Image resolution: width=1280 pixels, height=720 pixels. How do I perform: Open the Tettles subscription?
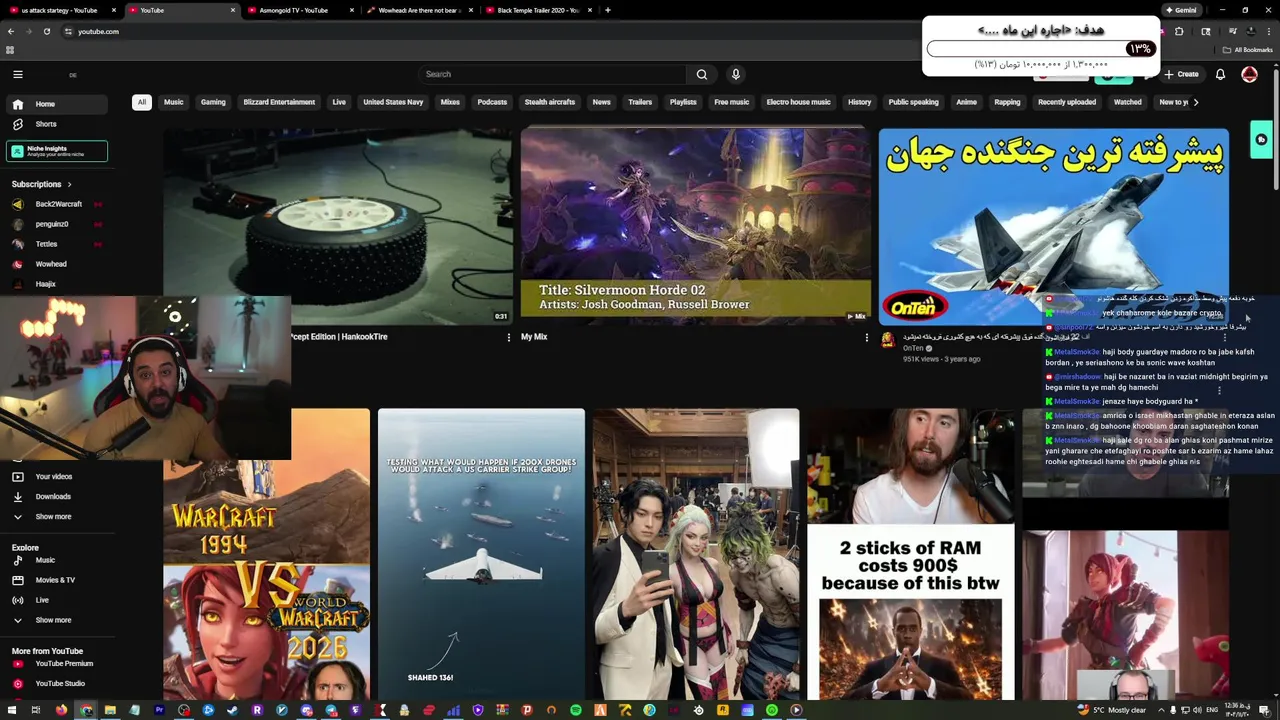point(57,244)
